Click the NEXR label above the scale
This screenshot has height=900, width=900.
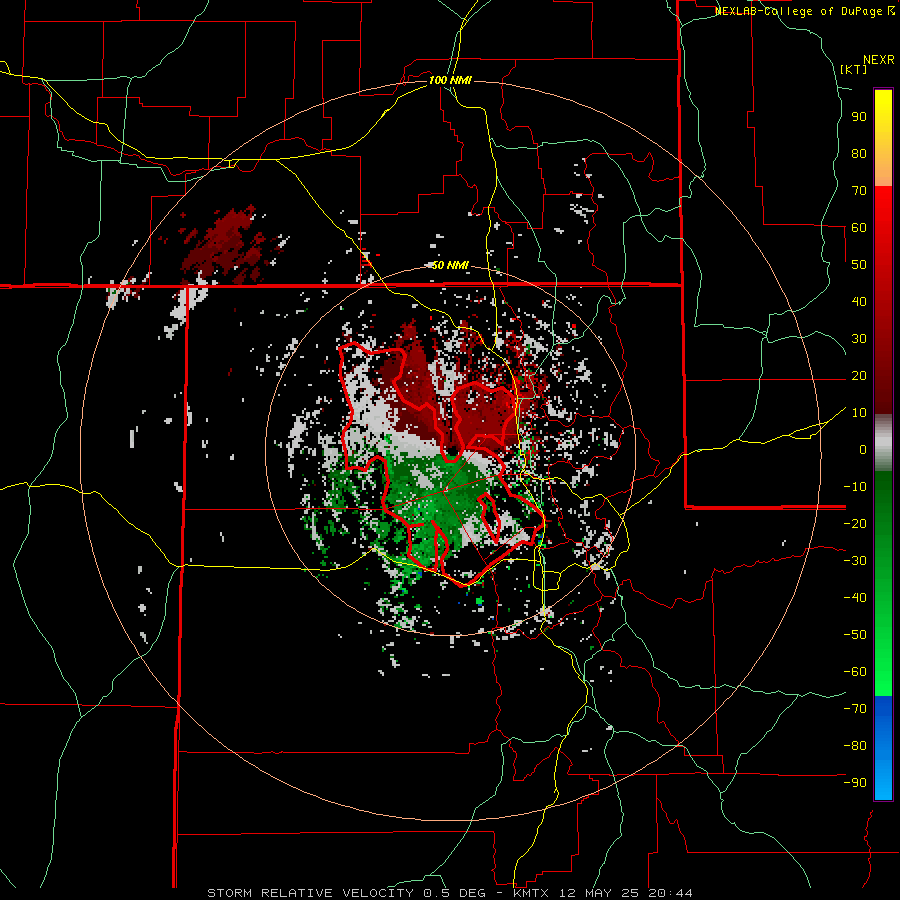(879, 60)
